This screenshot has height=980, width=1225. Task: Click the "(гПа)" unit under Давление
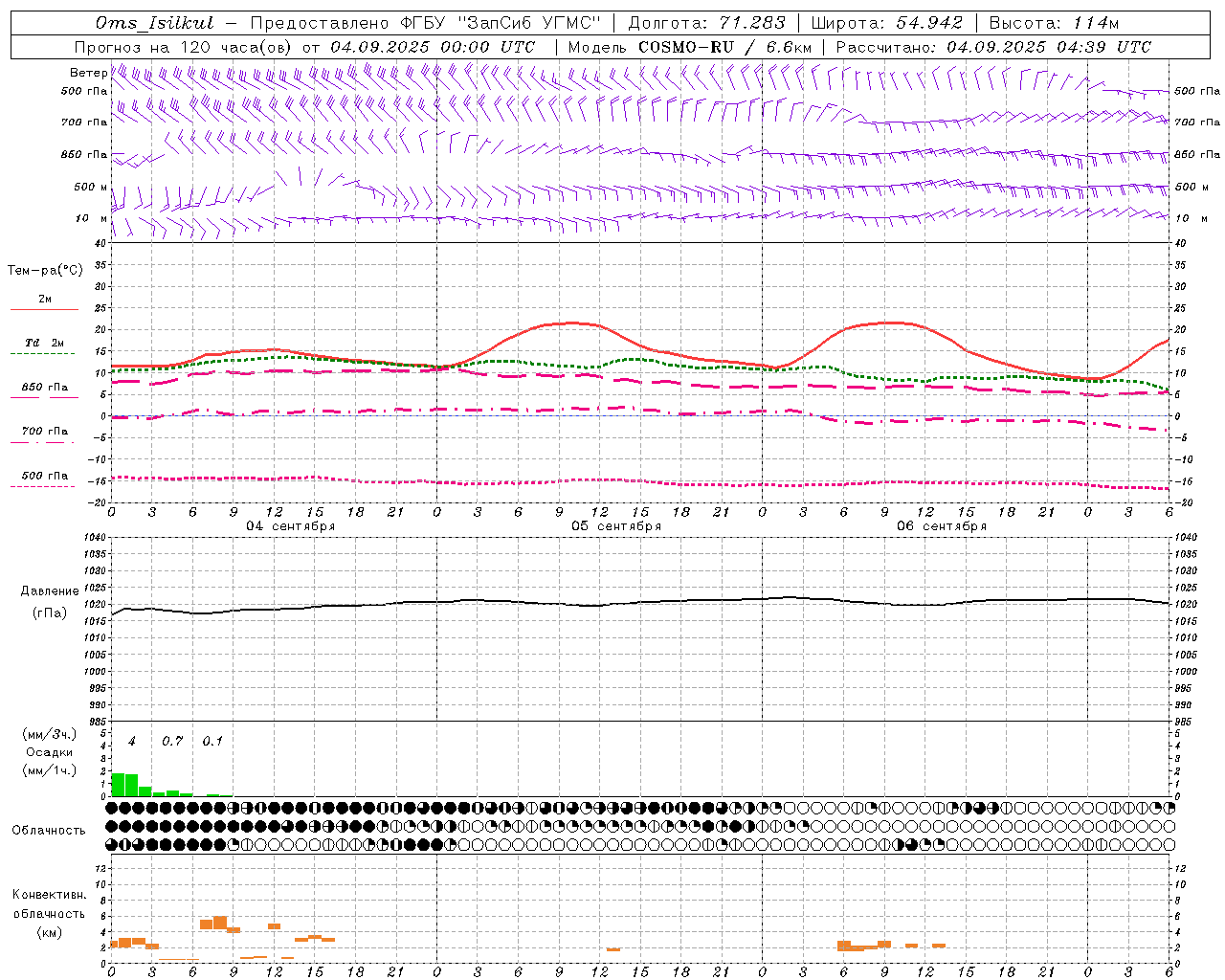click(x=50, y=613)
